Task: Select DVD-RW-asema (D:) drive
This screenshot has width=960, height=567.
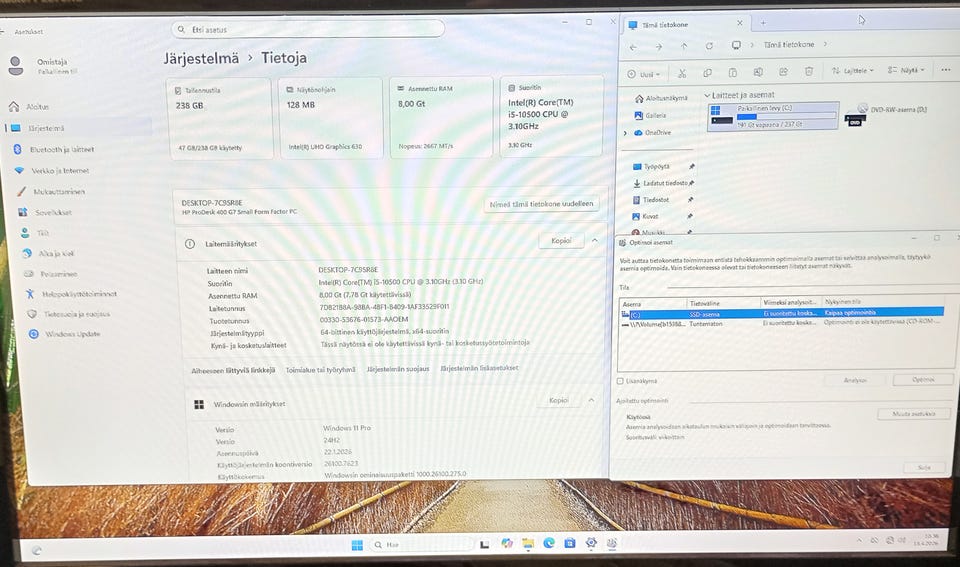Action: 887,115
